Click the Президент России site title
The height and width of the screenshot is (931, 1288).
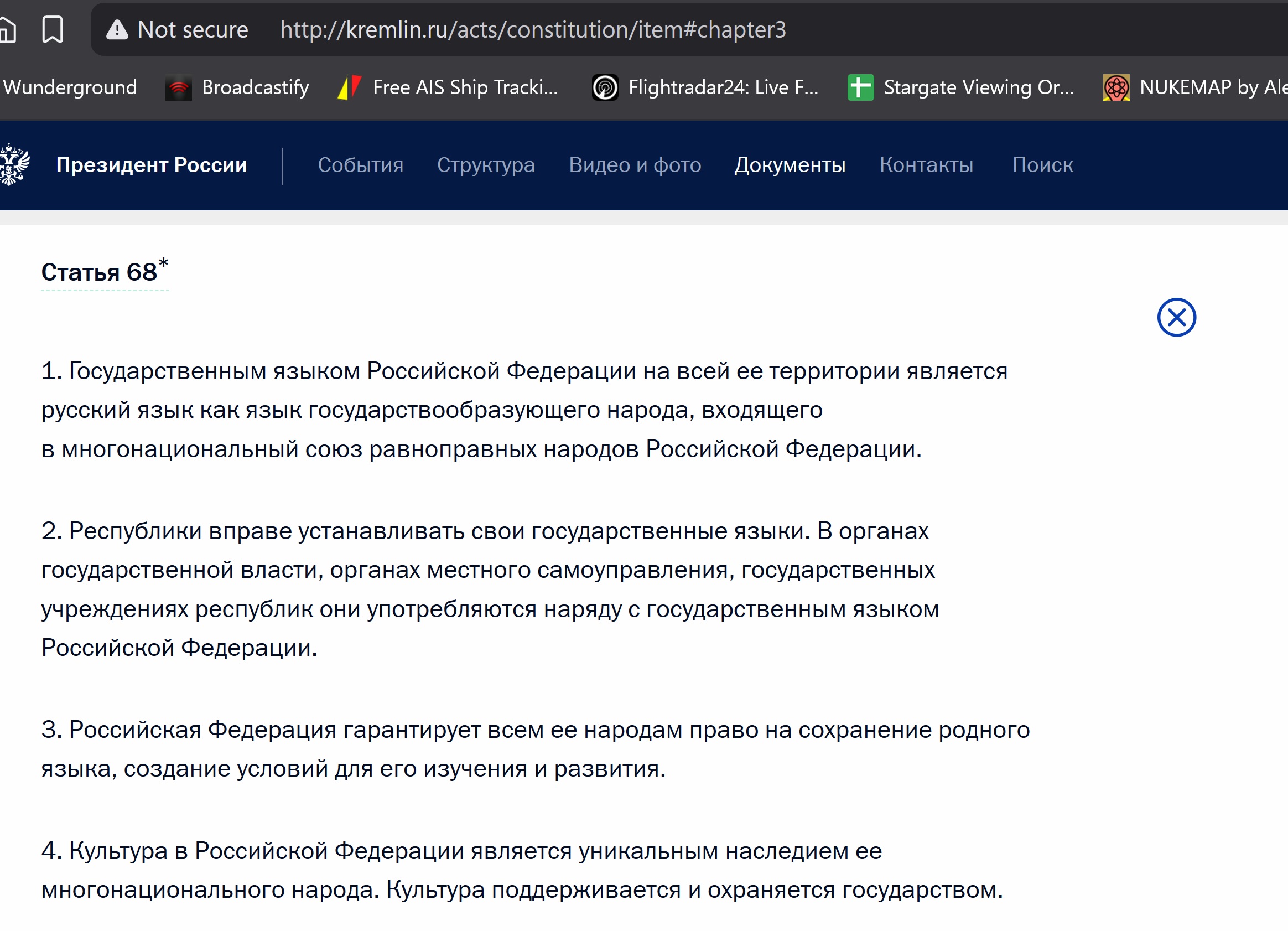[152, 165]
